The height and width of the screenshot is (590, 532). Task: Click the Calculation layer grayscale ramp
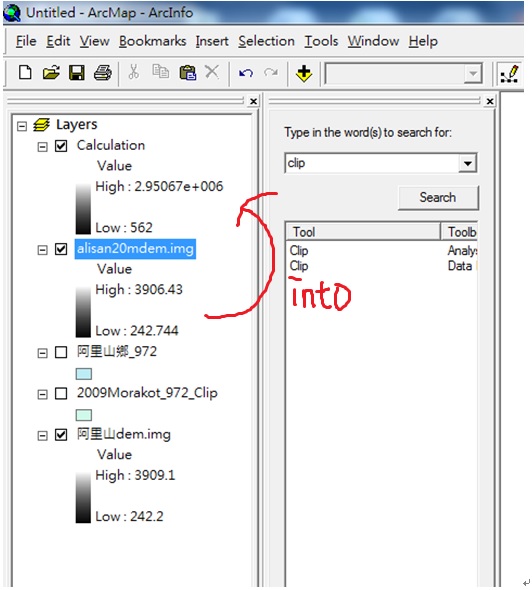(83, 209)
